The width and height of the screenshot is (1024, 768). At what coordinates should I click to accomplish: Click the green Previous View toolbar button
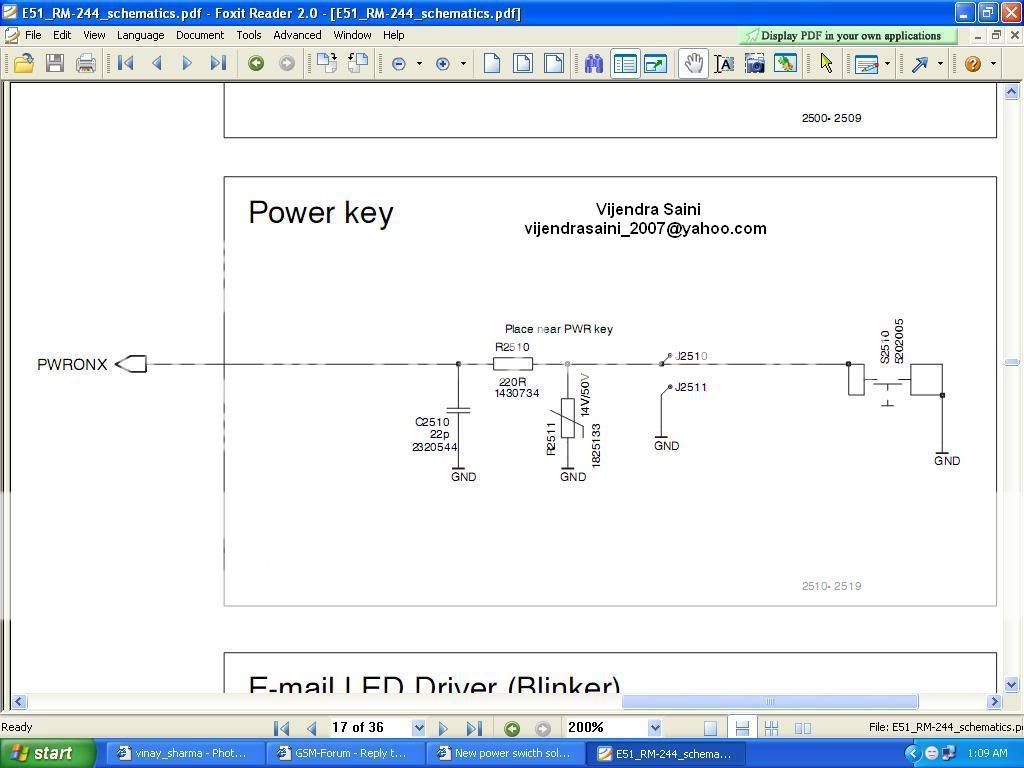[x=256, y=63]
